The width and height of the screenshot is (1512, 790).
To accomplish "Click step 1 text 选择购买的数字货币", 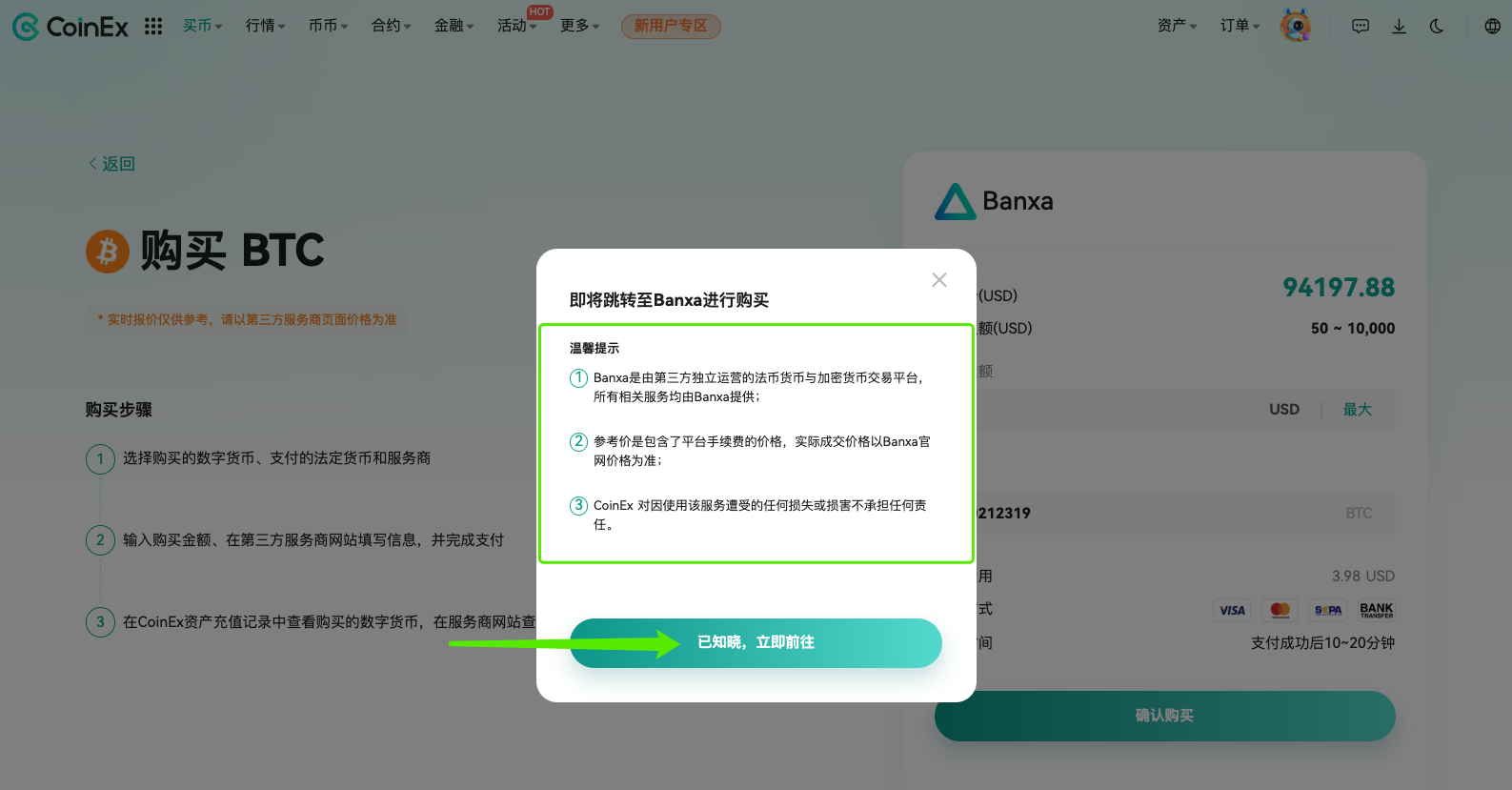I will pyautogui.click(x=276, y=458).
